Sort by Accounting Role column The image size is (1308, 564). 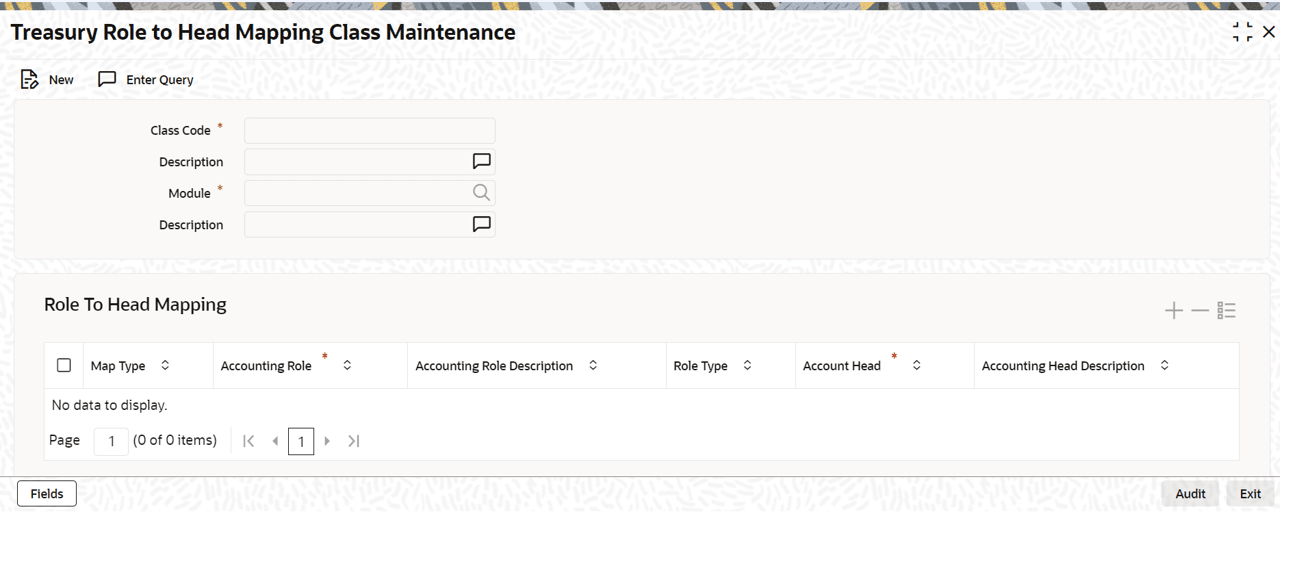pyautogui.click(x=347, y=366)
